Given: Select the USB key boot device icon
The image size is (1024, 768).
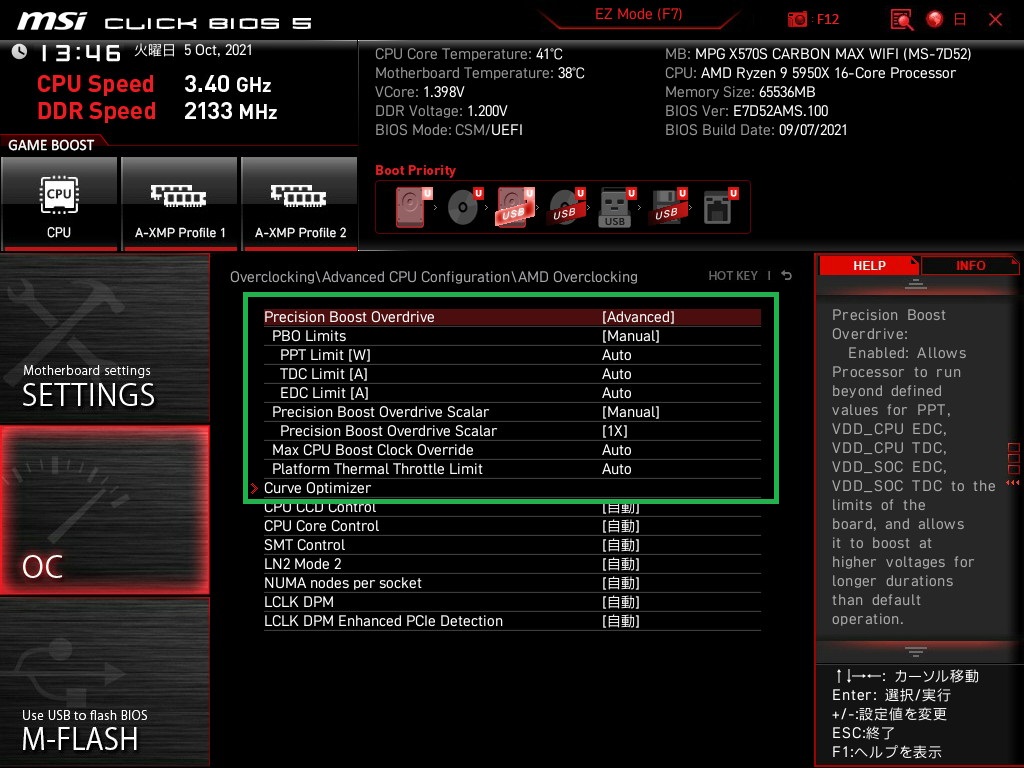Looking at the screenshot, I should [x=616, y=207].
